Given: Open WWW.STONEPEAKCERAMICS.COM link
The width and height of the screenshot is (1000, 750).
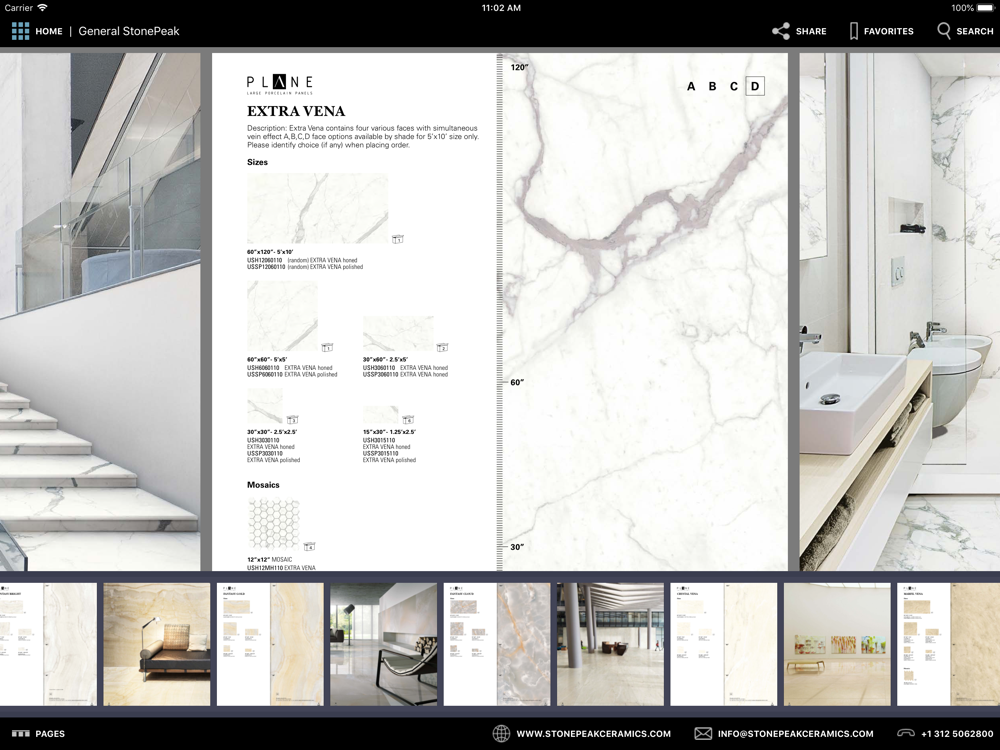Looking at the screenshot, I should (x=593, y=733).
